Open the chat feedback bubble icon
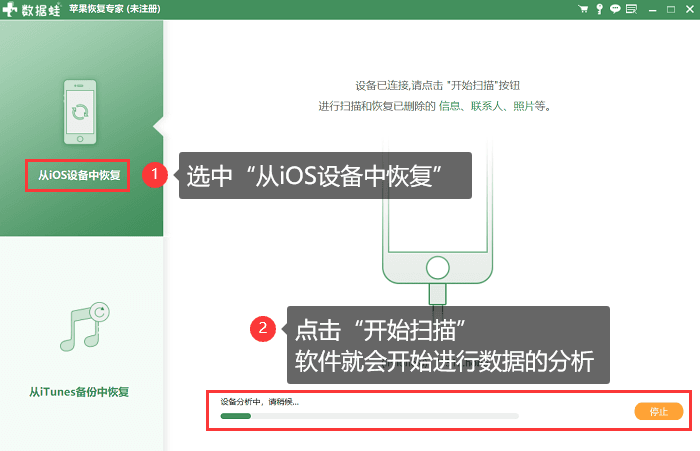Image resolution: width=700 pixels, height=451 pixels. pos(614,9)
